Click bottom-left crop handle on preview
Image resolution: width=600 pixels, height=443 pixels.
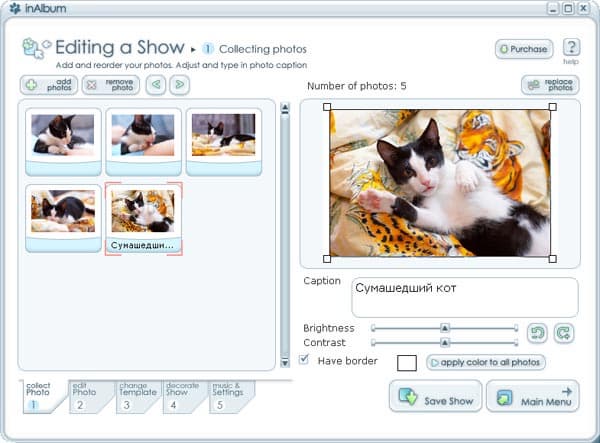click(x=327, y=259)
